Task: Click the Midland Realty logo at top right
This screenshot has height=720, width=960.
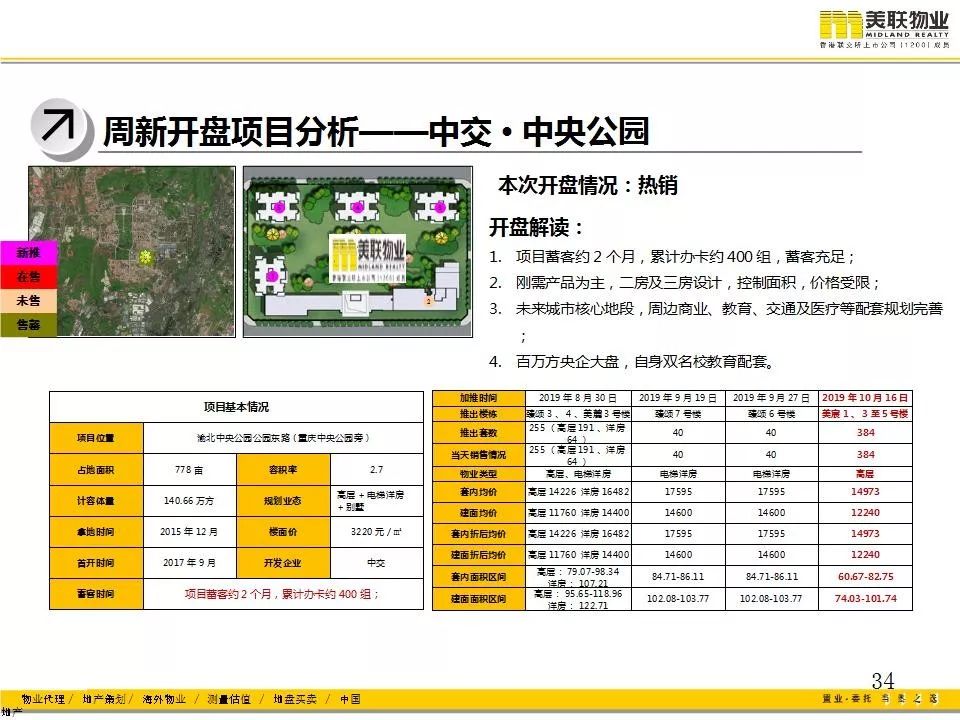Action: tap(884, 30)
